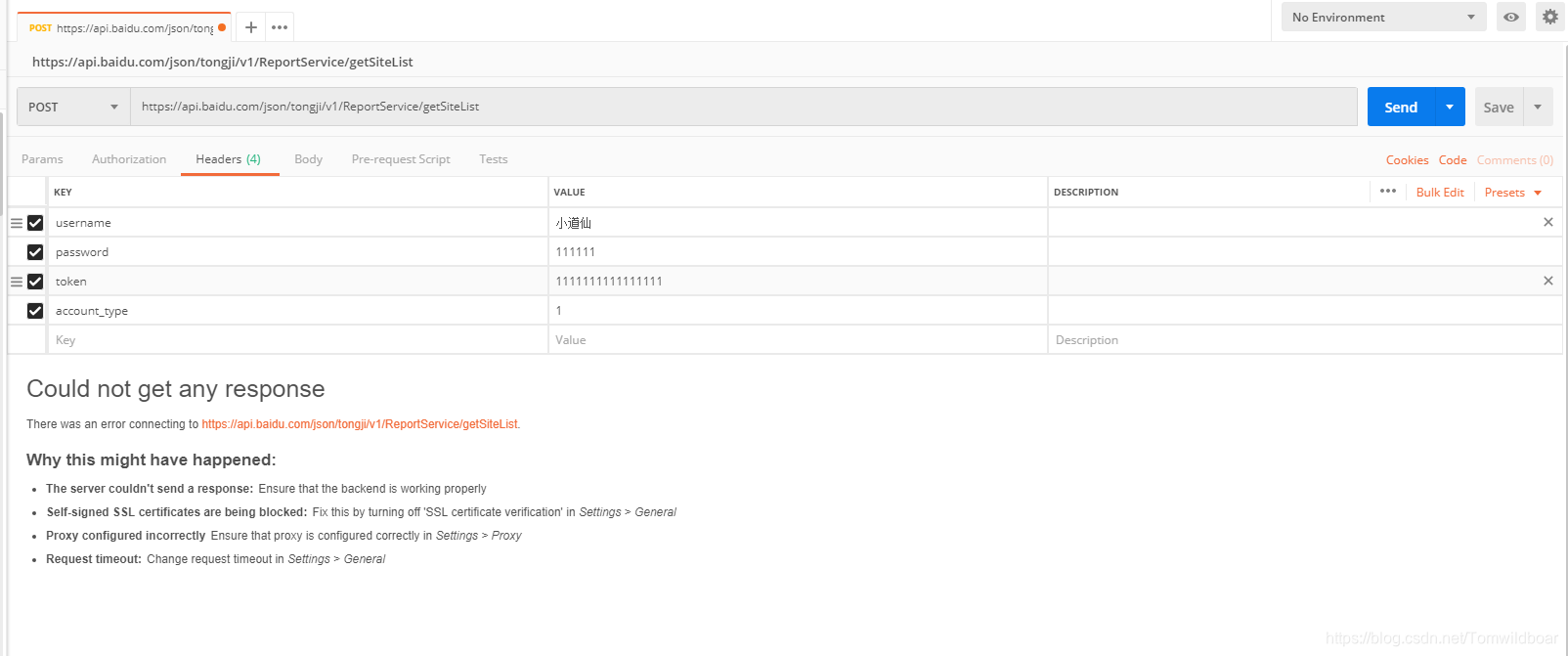Viewport: 1568px width, 656px height.
Task: Click the empty Description input field
Action: [x=1305, y=340]
